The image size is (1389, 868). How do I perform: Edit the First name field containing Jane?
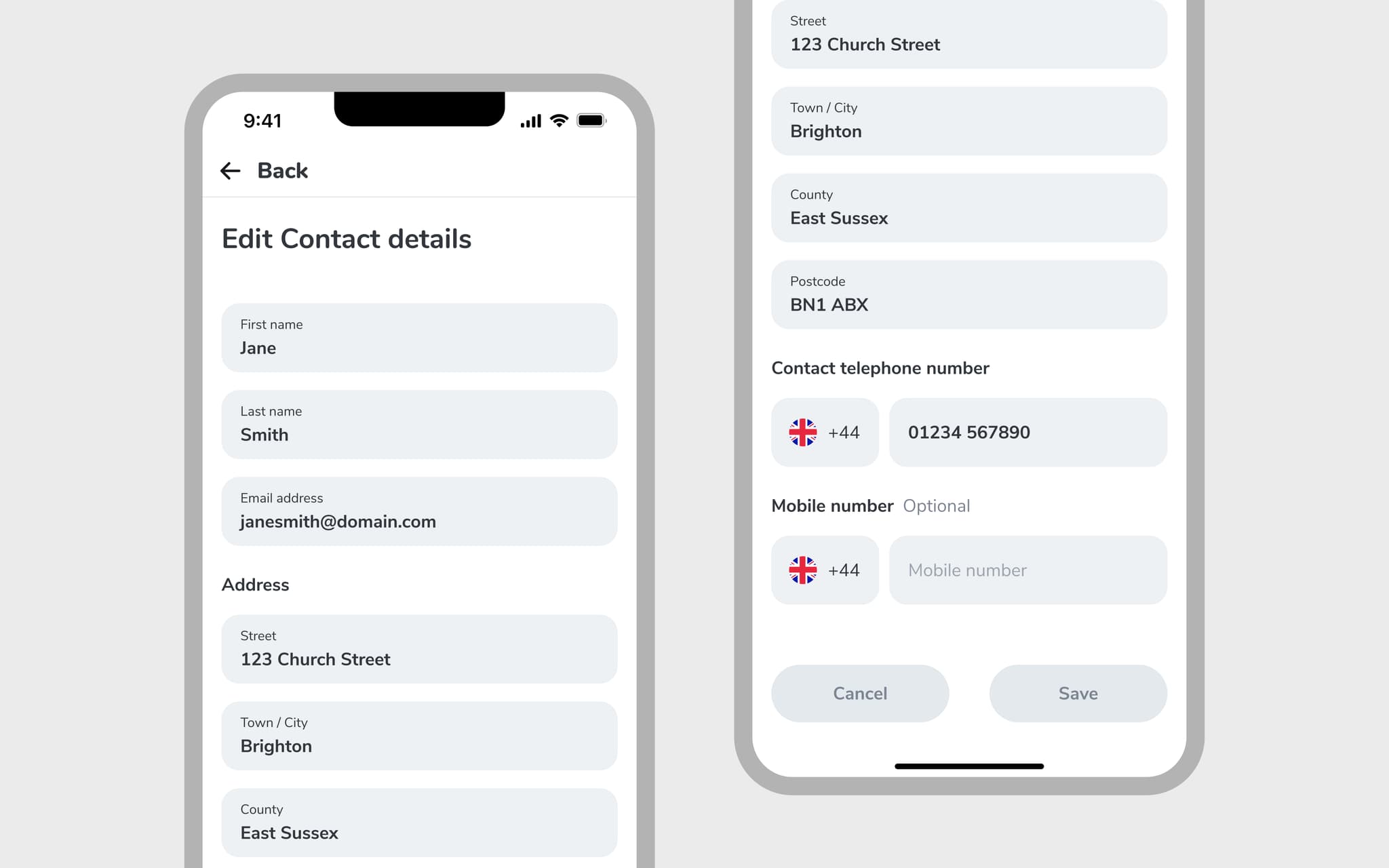(x=419, y=338)
